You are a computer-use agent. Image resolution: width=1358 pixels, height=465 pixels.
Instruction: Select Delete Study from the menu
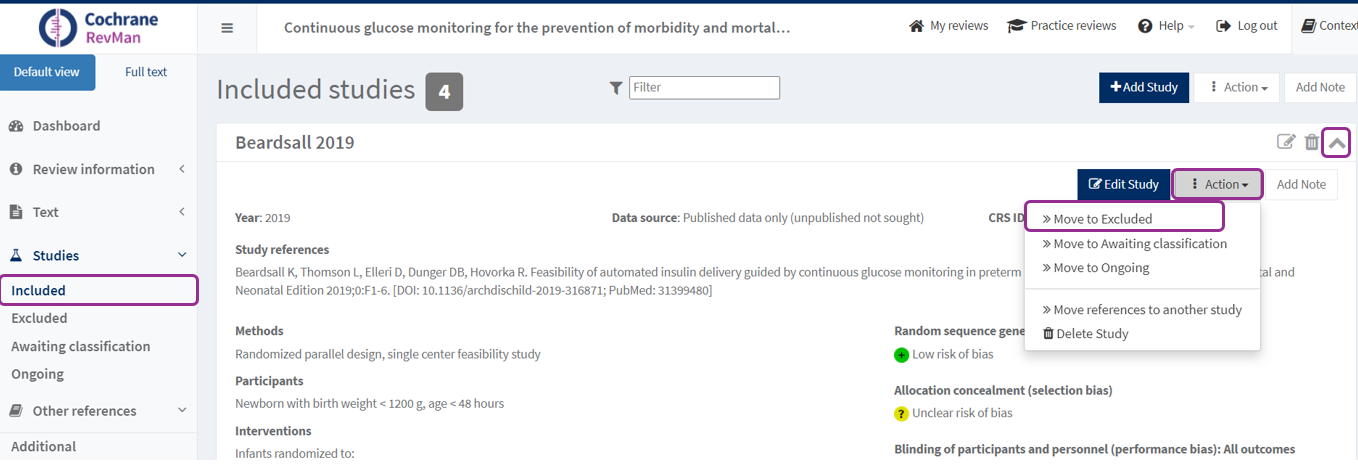pos(1091,334)
